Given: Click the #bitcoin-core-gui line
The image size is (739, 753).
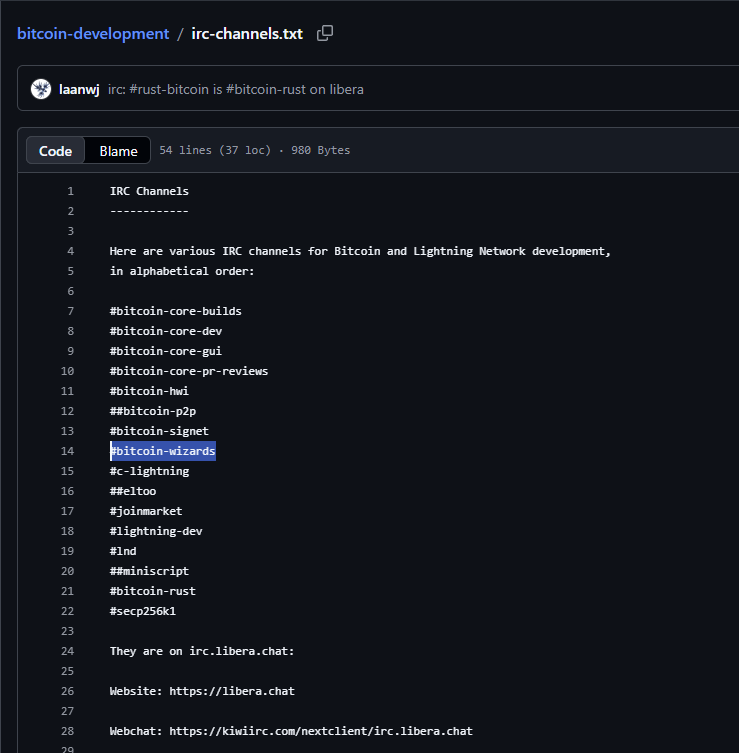Looking at the screenshot, I should point(166,351).
